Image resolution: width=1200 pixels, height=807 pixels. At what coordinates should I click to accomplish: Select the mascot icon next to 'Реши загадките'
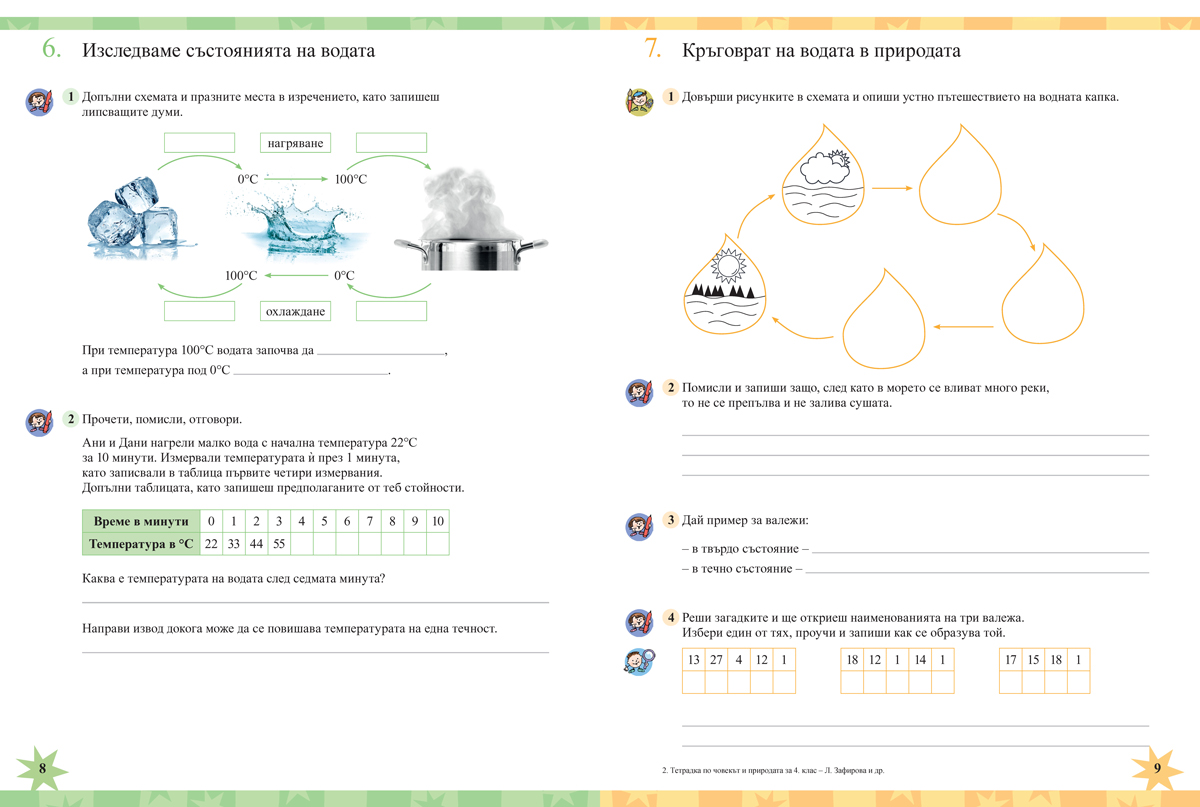click(x=640, y=620)
